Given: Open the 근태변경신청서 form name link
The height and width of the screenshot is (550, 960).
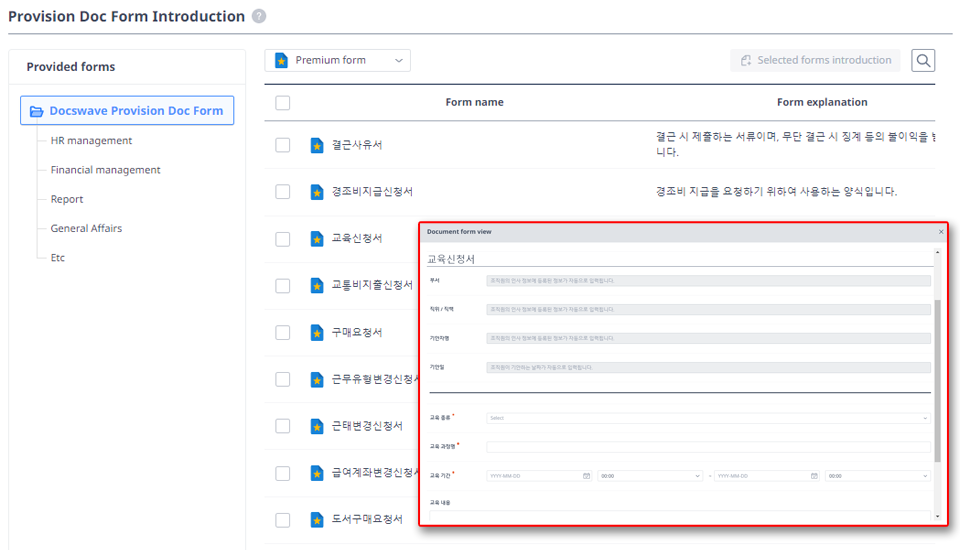Looking at the screenshot, I should click(367, 426).
